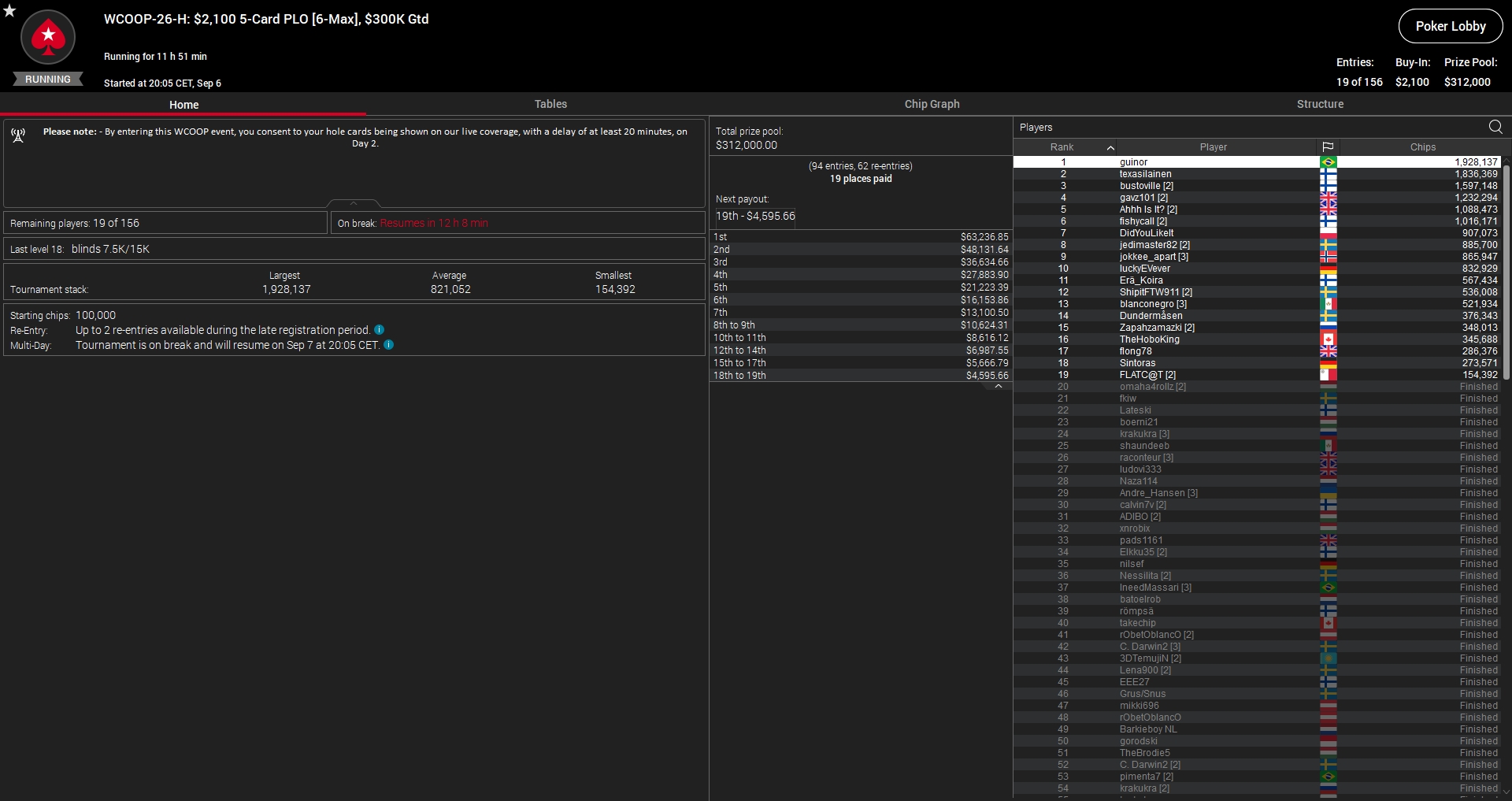Click Smallest stack value 154,392

pyautogui.click(x=615, y=290)
